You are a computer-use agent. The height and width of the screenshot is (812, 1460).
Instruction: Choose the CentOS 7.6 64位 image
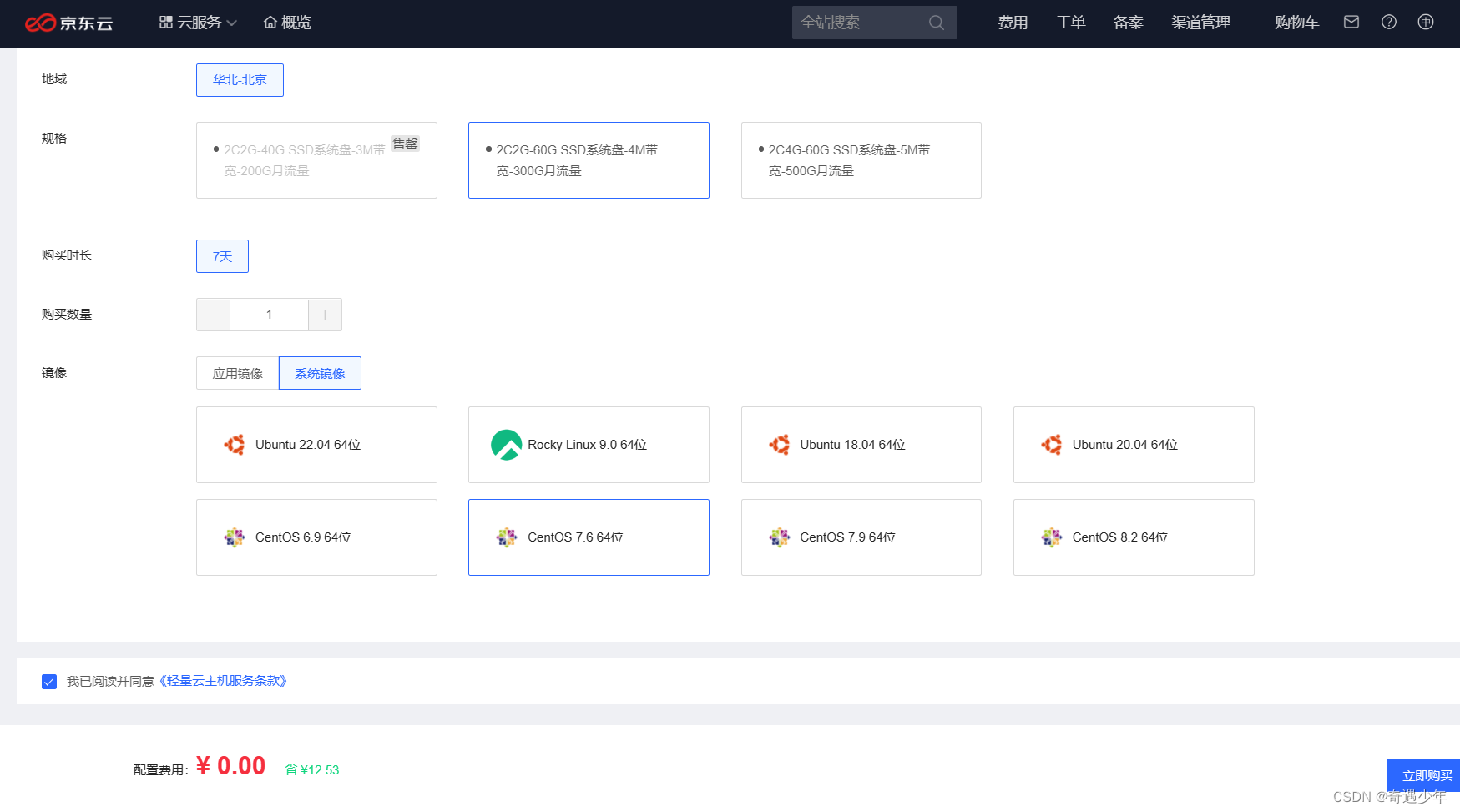click(589, 537)
